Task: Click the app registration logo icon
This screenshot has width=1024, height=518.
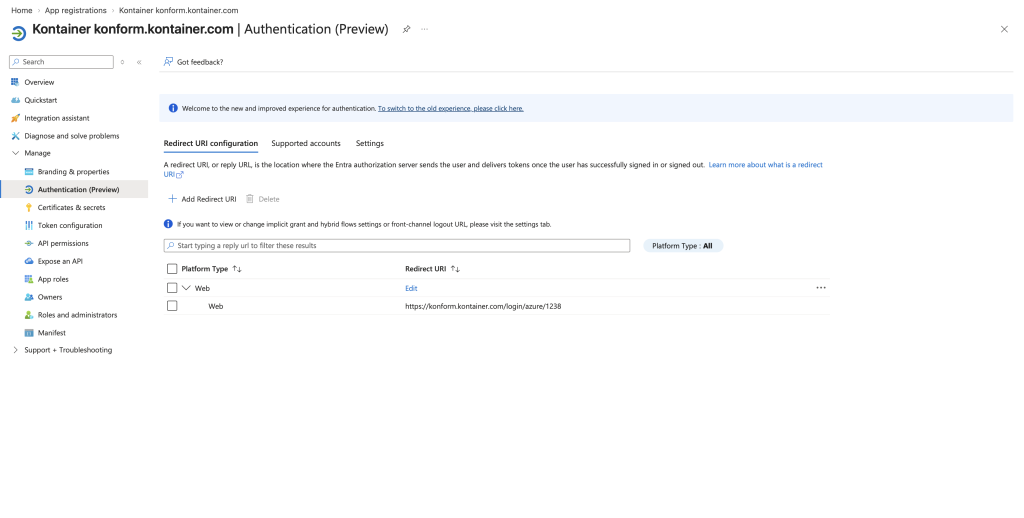Action: (19, 32)
